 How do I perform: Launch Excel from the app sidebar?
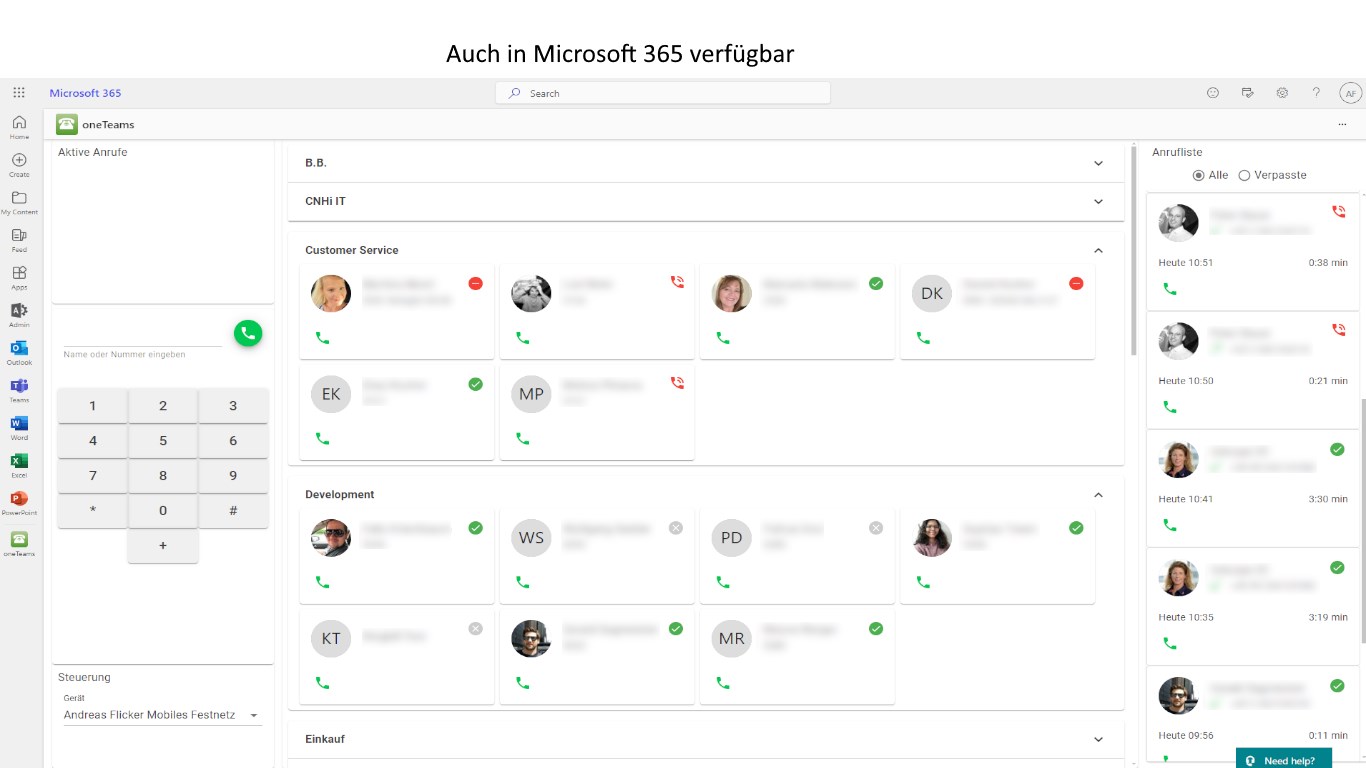(19, 462)
